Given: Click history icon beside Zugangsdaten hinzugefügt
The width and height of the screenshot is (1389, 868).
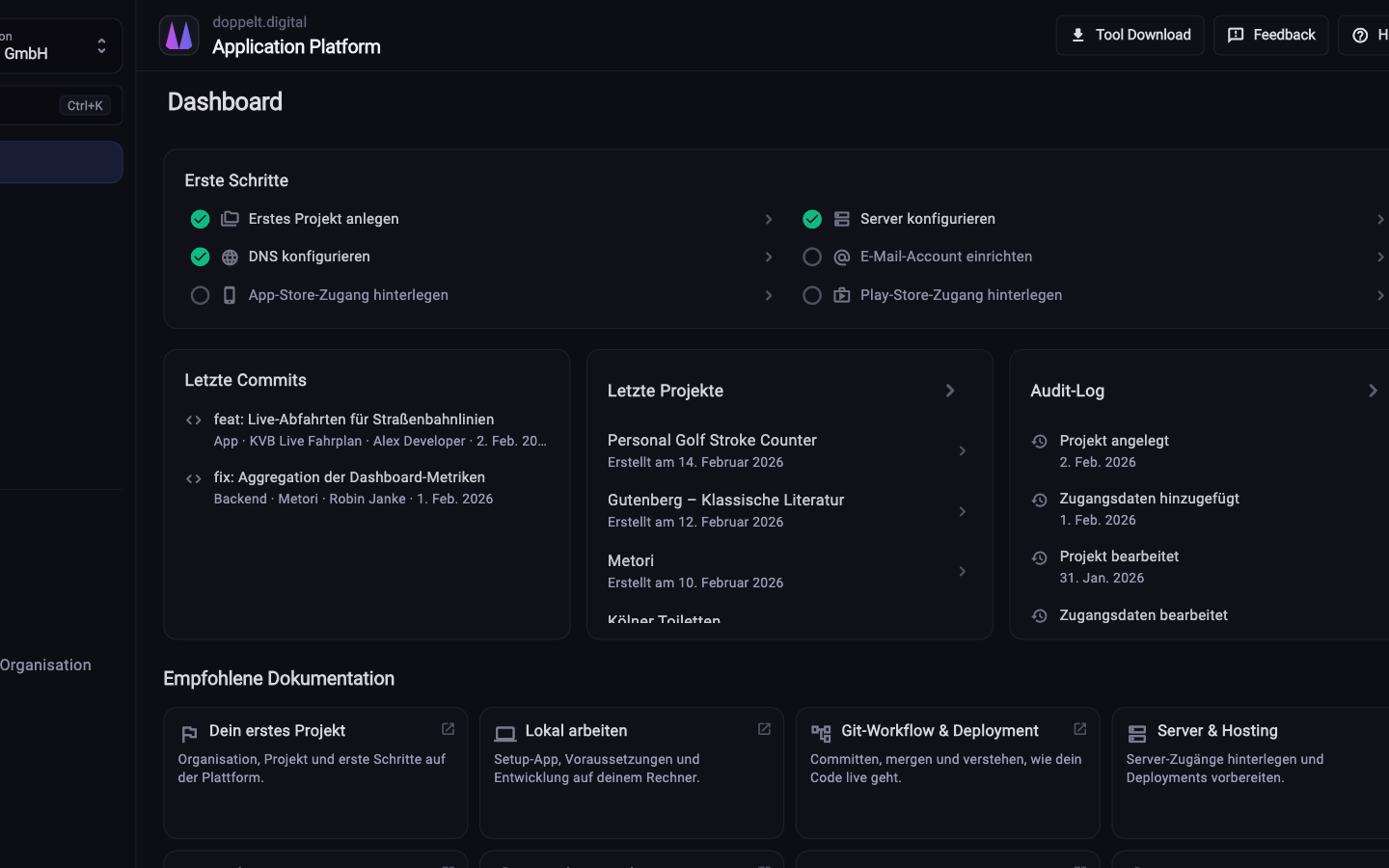Looking at the screenshot, I should click(x=1039, y=500).
